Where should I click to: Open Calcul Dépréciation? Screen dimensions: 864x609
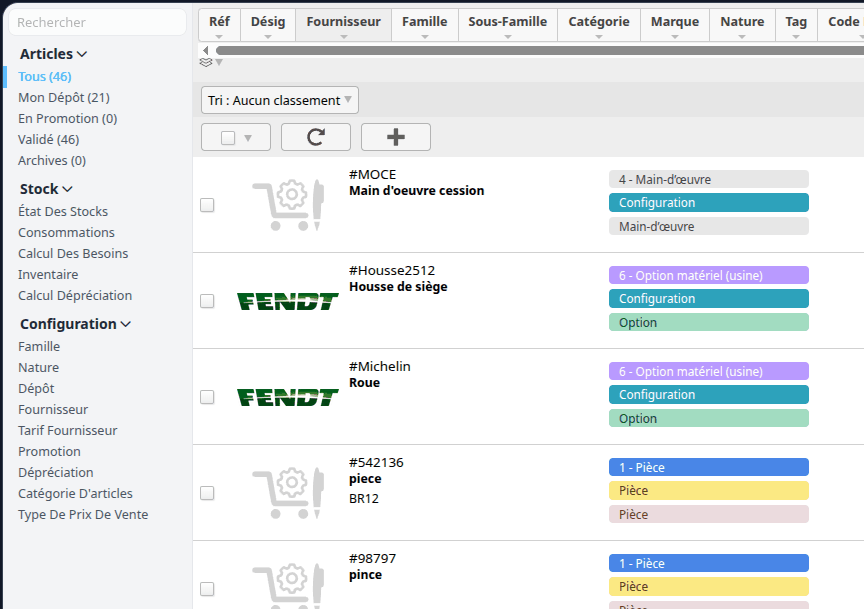pyautogui.click(x=75, y=295)
